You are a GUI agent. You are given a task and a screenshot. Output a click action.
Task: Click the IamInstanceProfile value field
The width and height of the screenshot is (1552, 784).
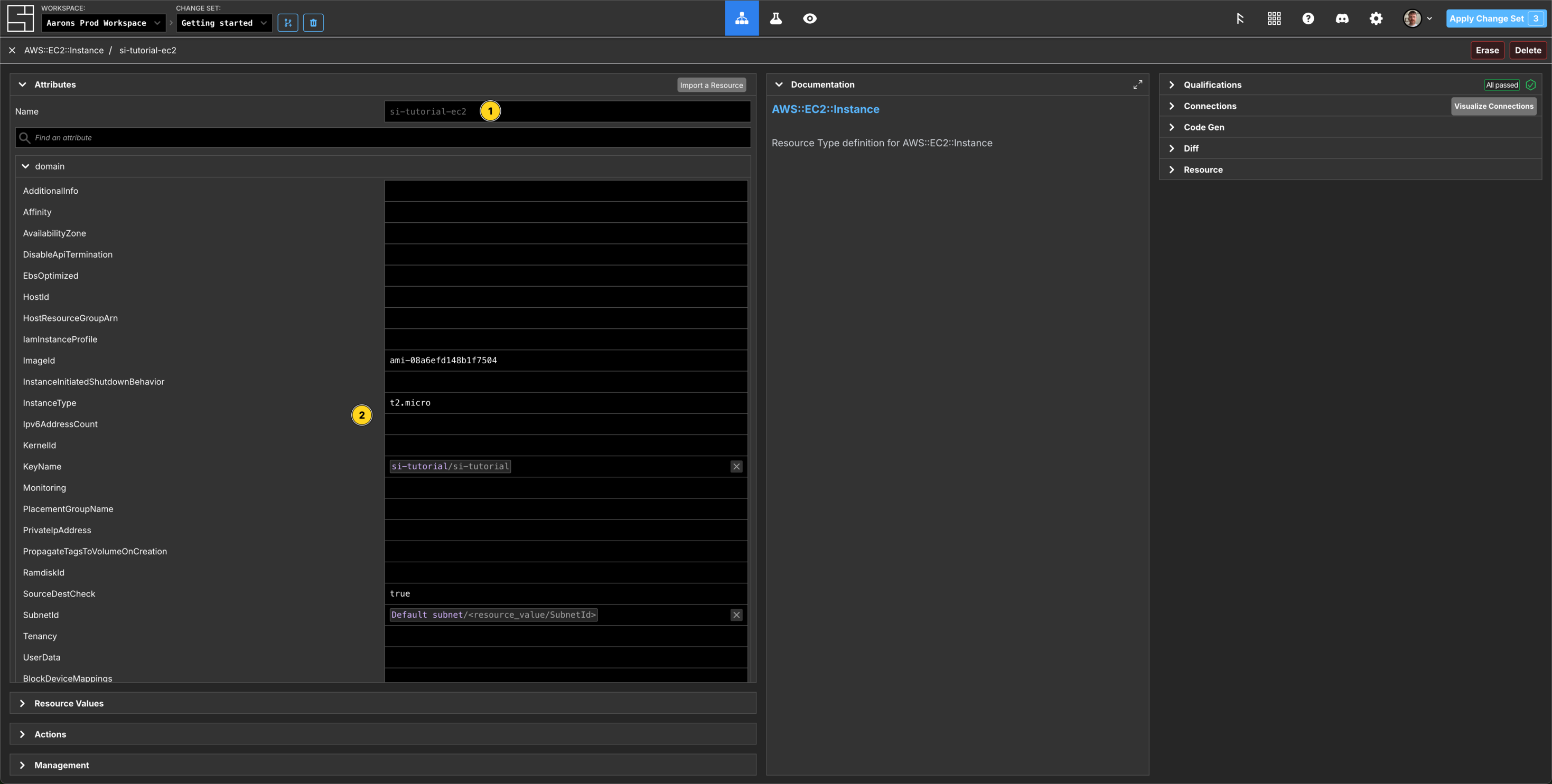click(566, 339)
